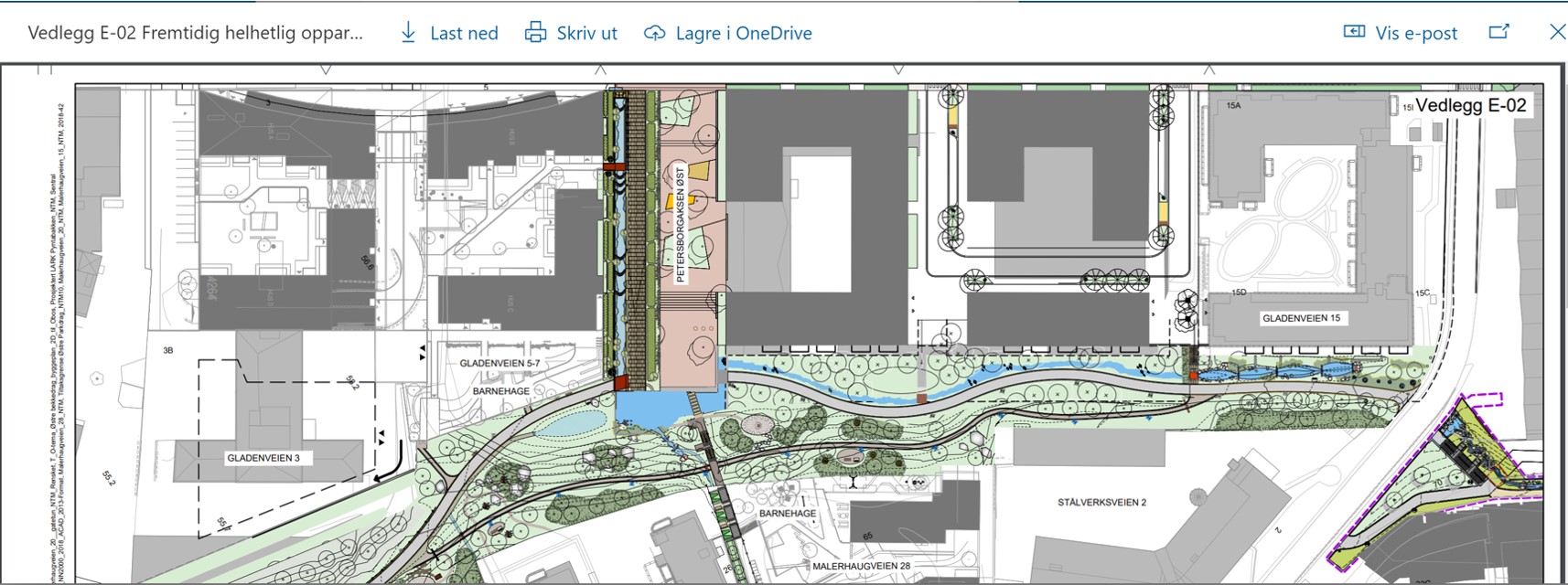Click the printer icon
Screen dimensions: 1568x585
pyautogui.click(x=535, y=33)
